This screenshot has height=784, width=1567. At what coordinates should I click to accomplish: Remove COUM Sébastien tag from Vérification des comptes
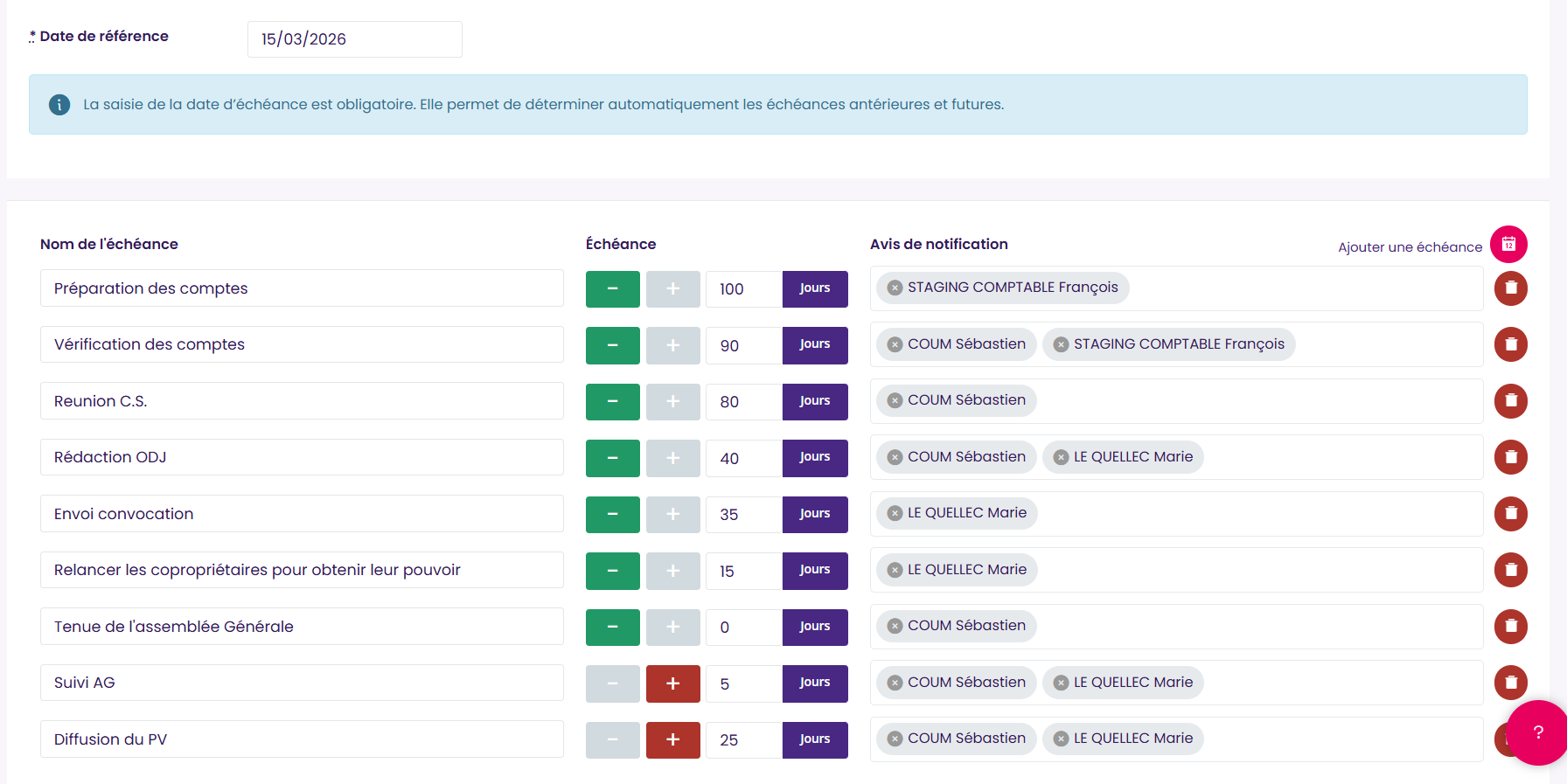click(x=895, y=344)
